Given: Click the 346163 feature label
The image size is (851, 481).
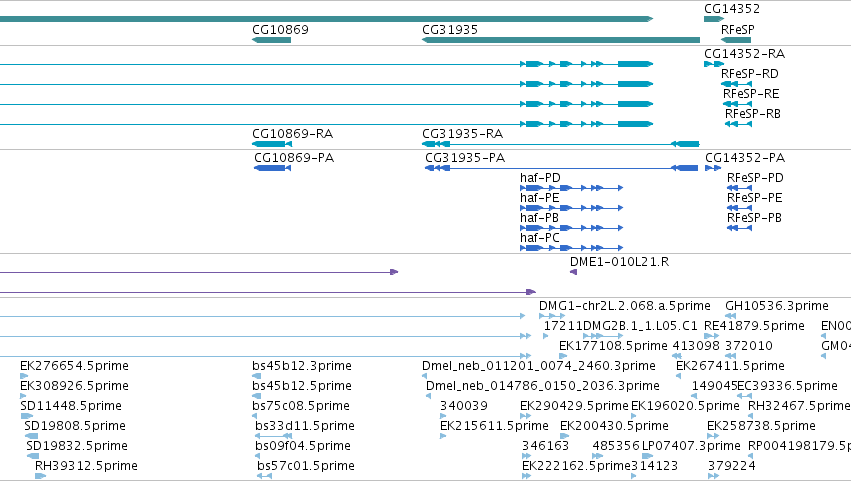Looking at the screenshot, I should click(545, 446).
